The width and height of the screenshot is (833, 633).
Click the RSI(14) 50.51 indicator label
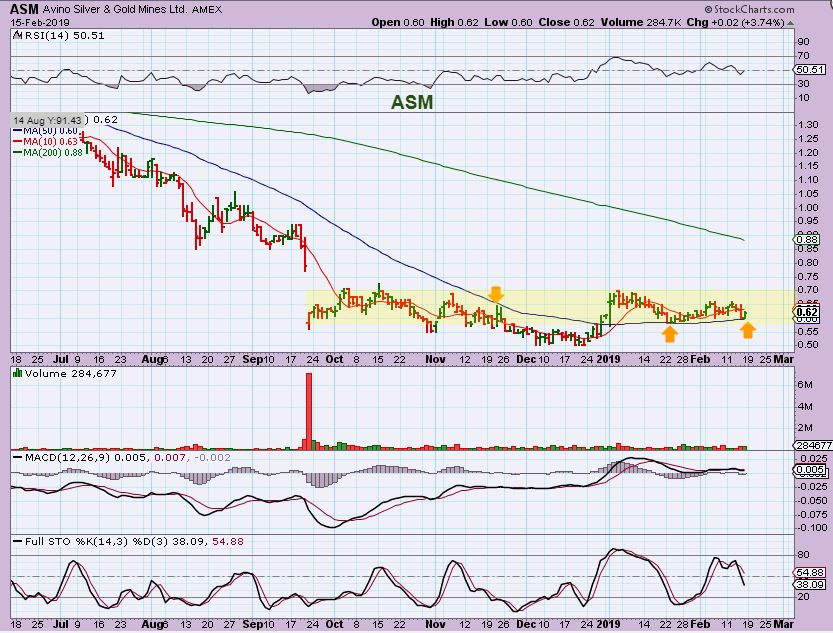(65, 36)
